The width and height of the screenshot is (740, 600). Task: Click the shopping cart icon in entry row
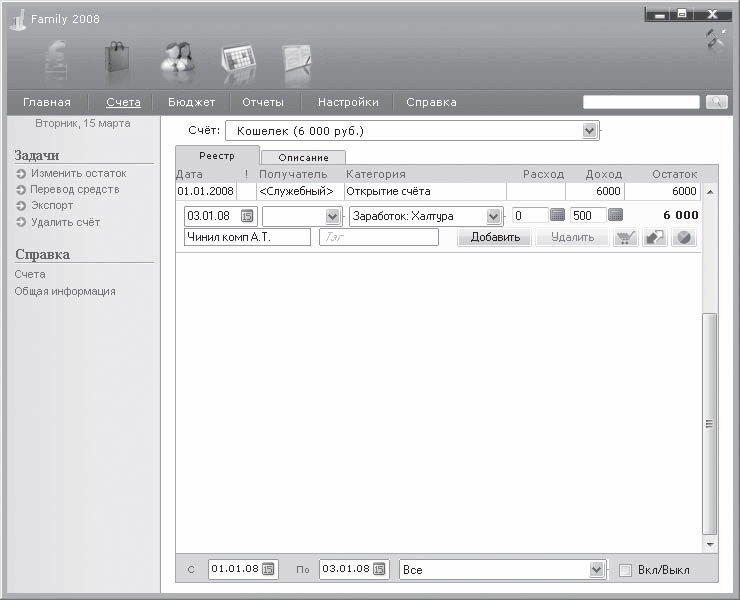626,238
